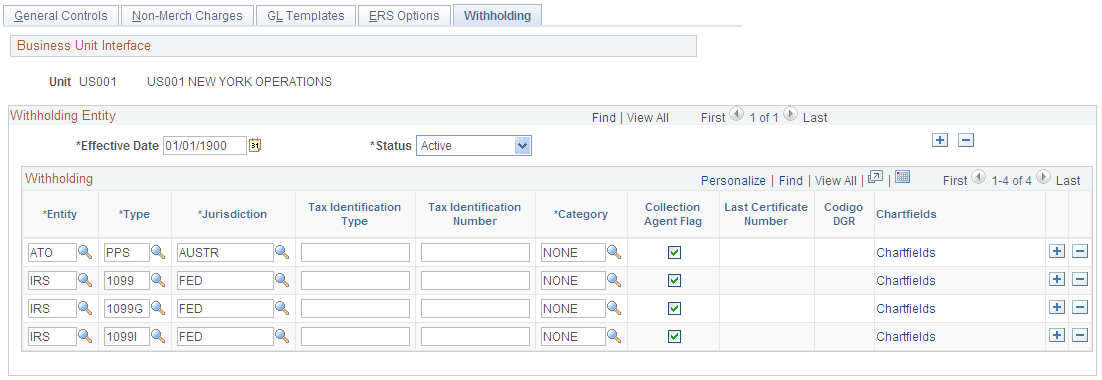Open Entity lookup for ATO row
The image size is (1102, 380).
[x=85, y=252]
